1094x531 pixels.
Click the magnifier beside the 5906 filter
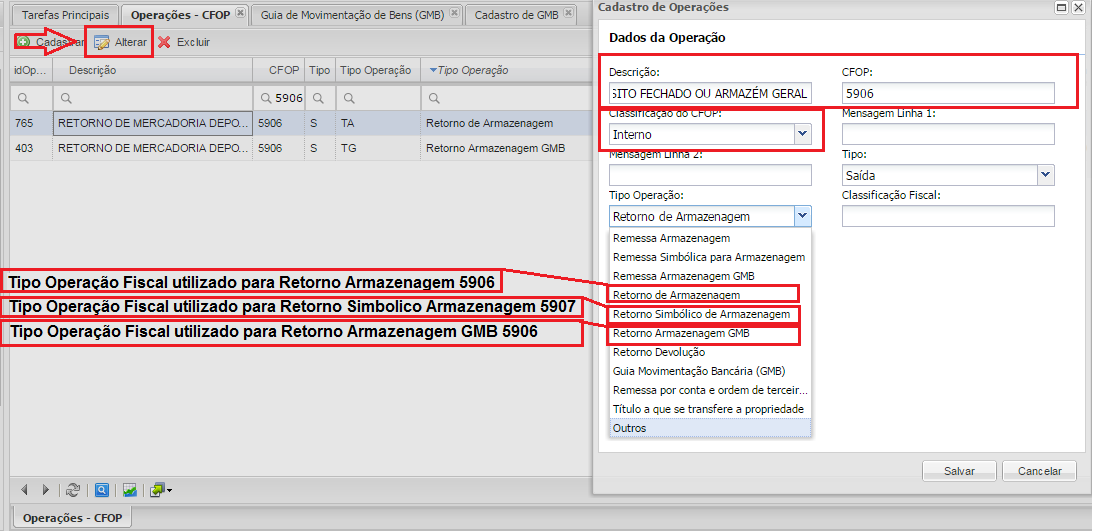point(267,98)
